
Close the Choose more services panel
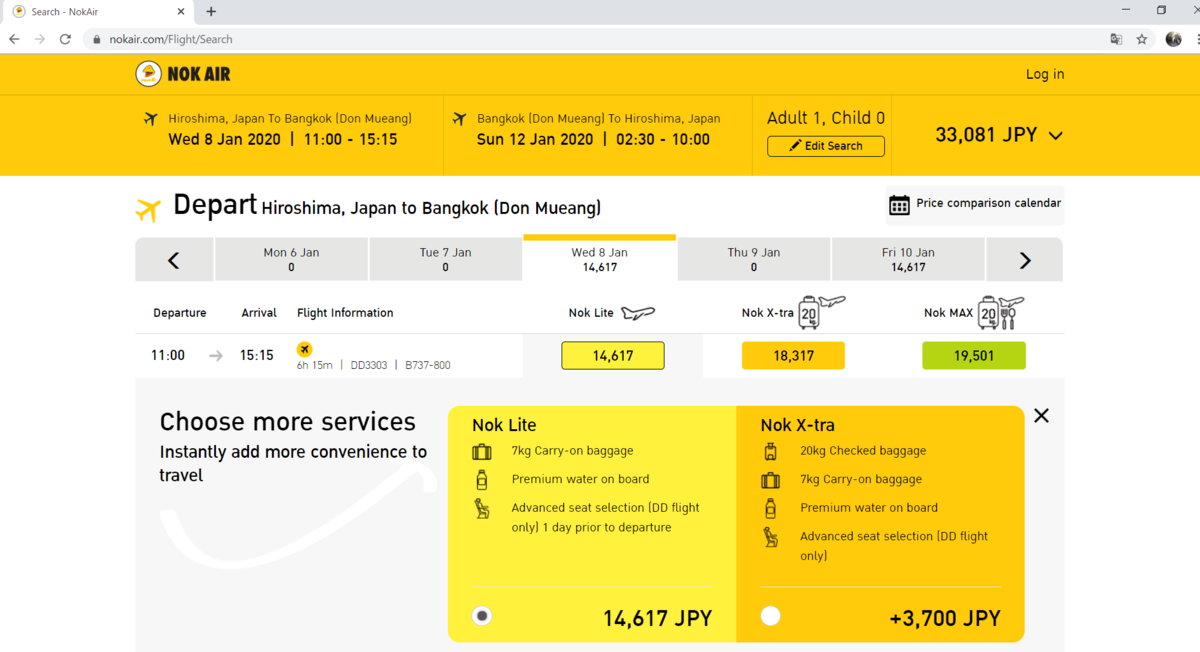tap(1041, 416)
